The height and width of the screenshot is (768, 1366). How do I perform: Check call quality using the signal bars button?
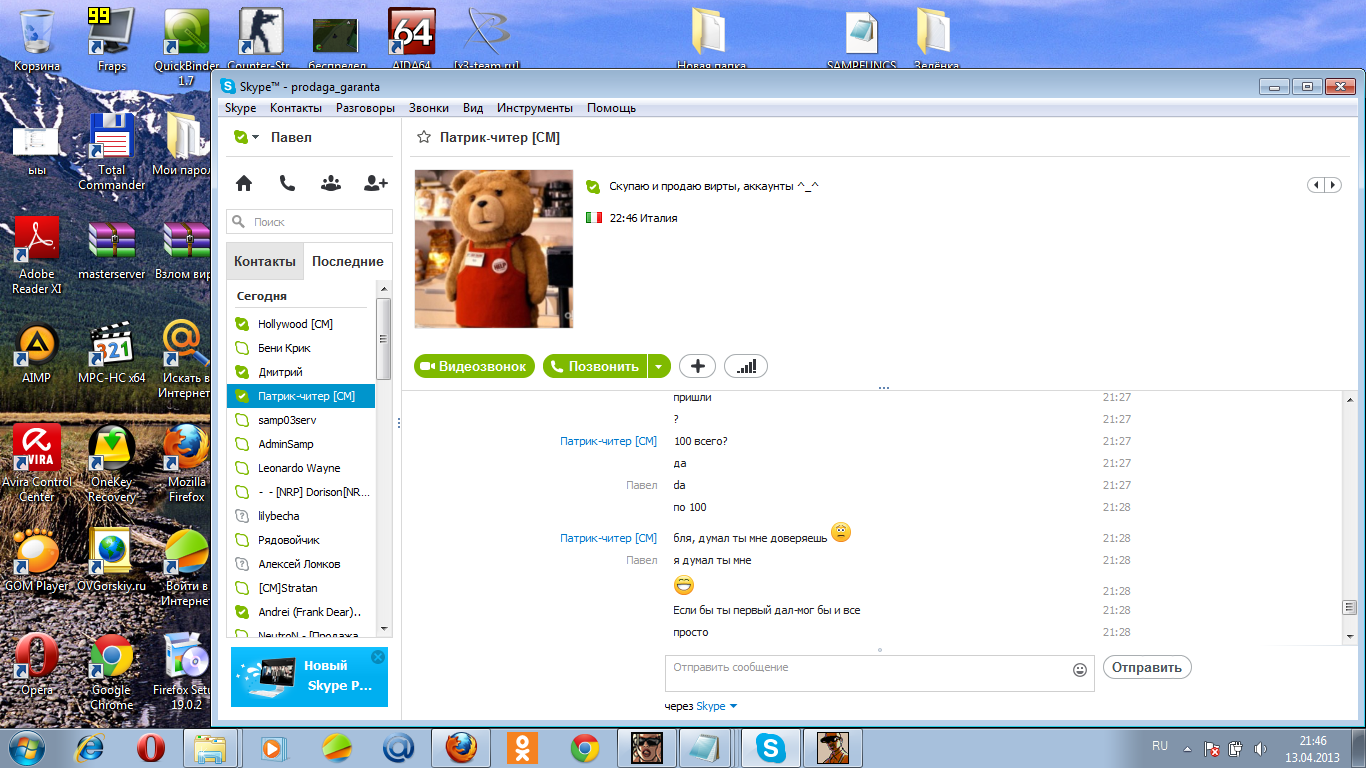[x=746, y=366]
